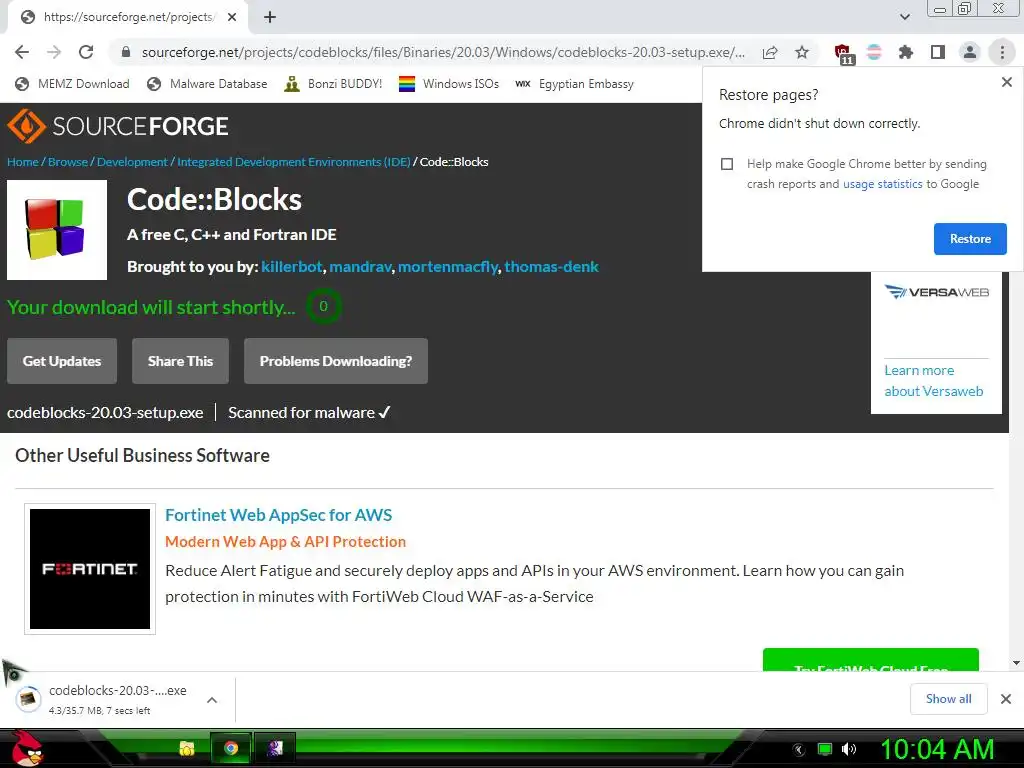
Task: Bookmark this page with the star
Action: point(802,52)
